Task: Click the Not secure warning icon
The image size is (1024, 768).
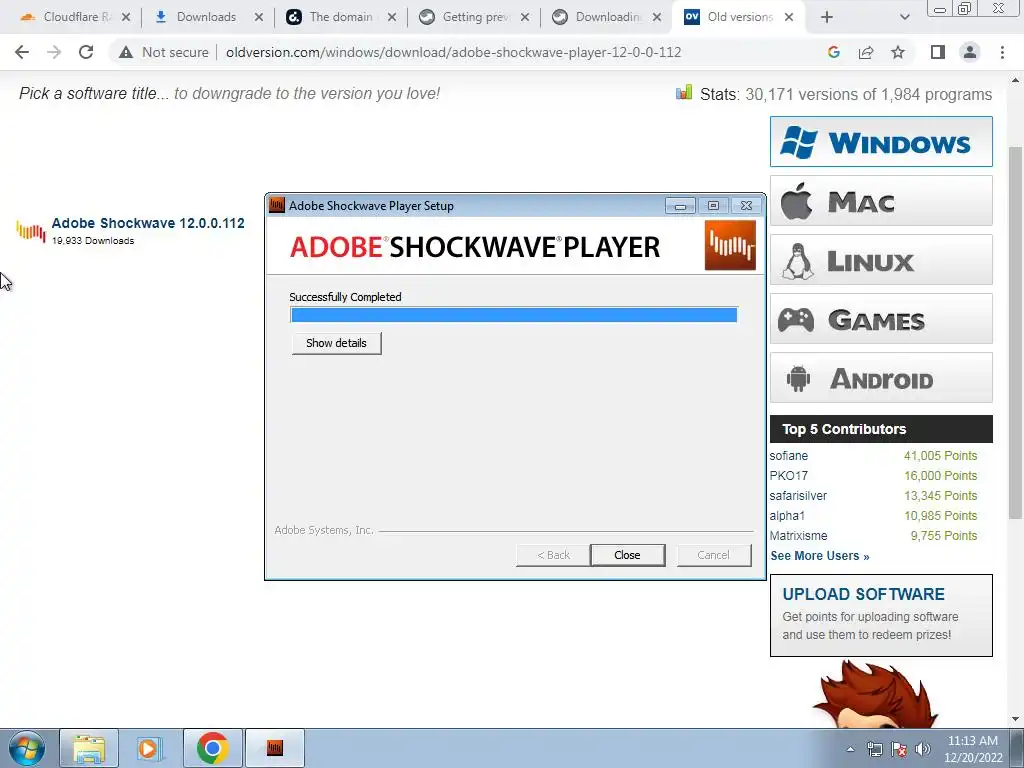Action: click(x=126, y=52)
